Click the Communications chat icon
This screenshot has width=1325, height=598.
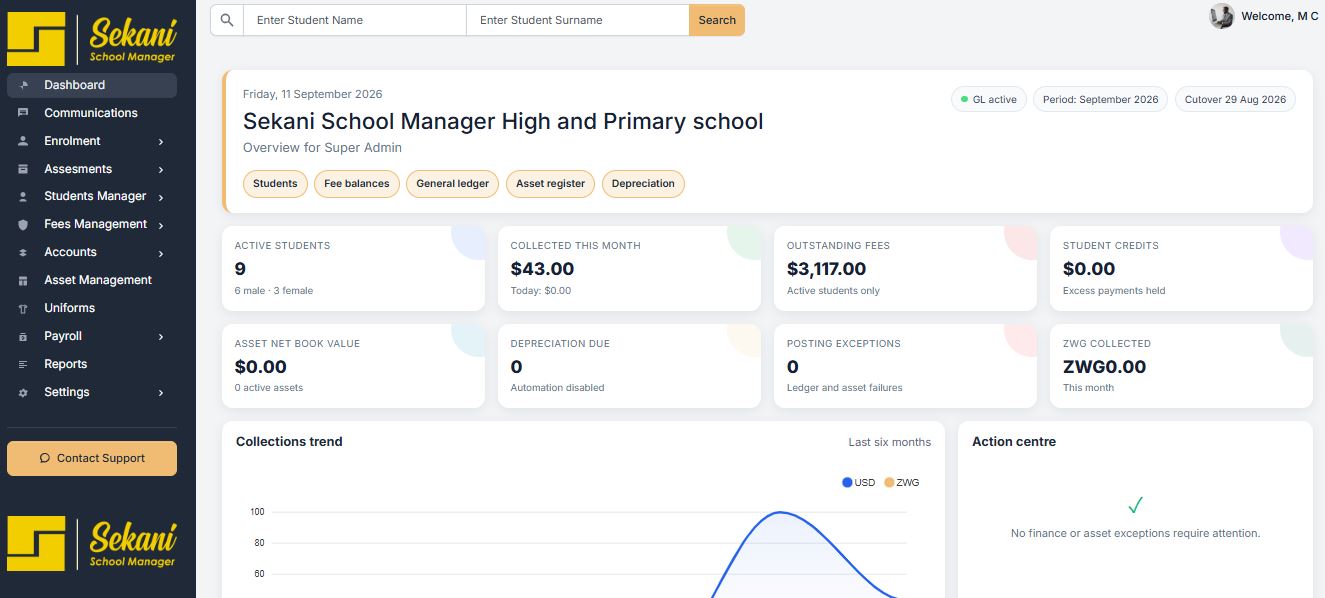pyautogui.click(x=23, y=113)
